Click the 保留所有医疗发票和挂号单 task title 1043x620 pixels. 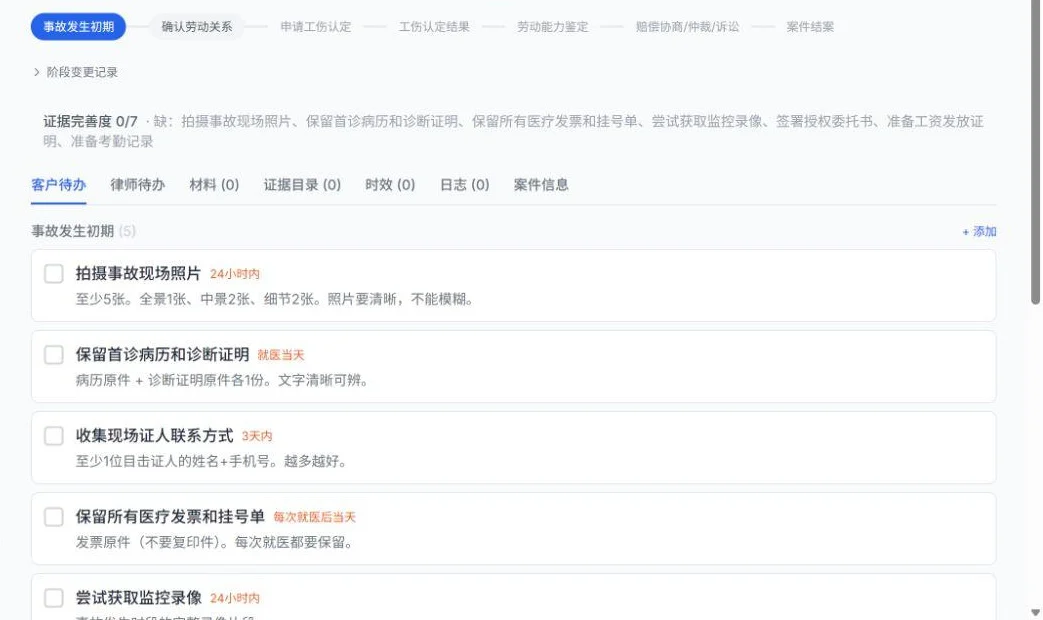(170, 517)
